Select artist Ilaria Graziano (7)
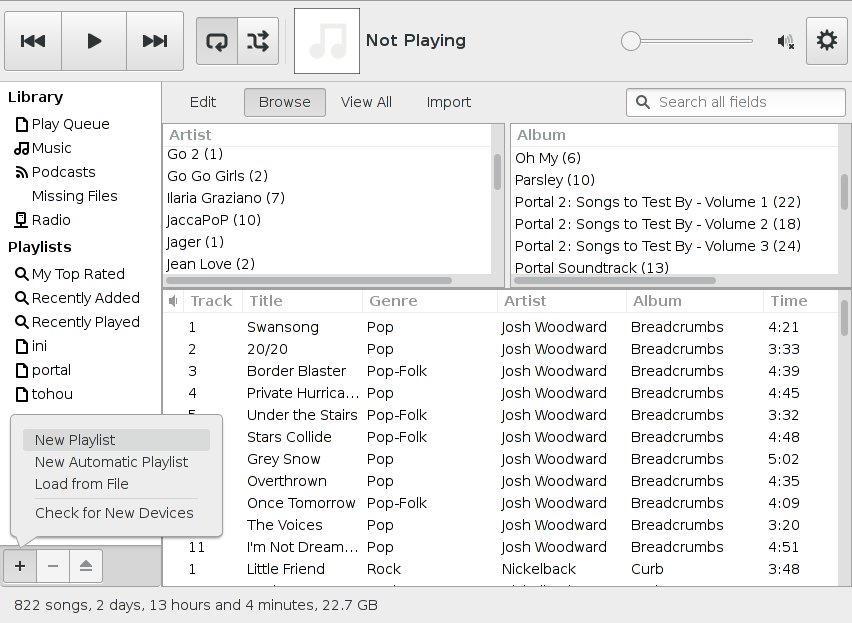The width and height of the screenshot is (852, 623). (x=327, y=198)
